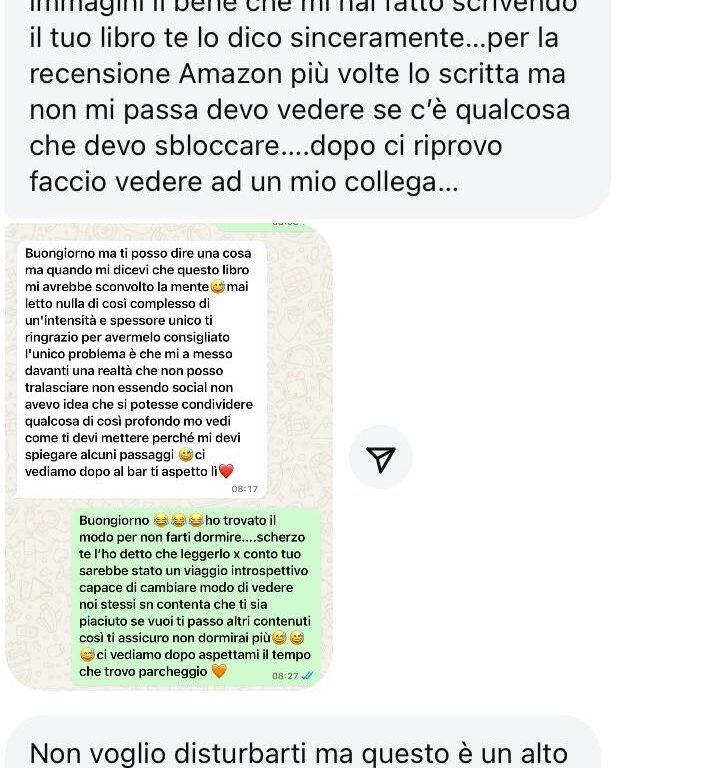Screen dimensions: 721x768
Task: Tap the paper plane share icon
Action: (x=381, y=457)
